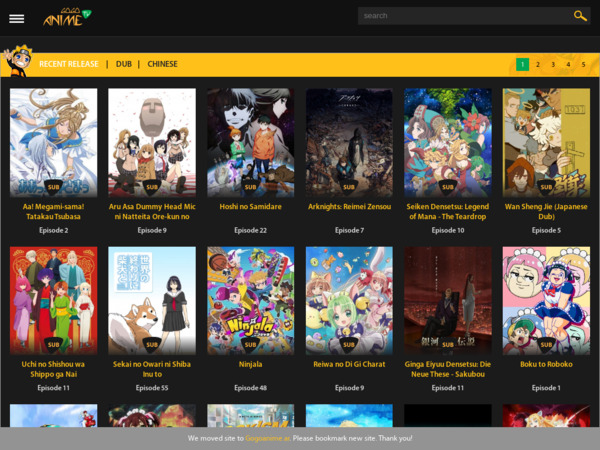Click Arknights: Reimei Zensou title link
The height and width of the screenshot is (450, 600).
tap(349, 207)
